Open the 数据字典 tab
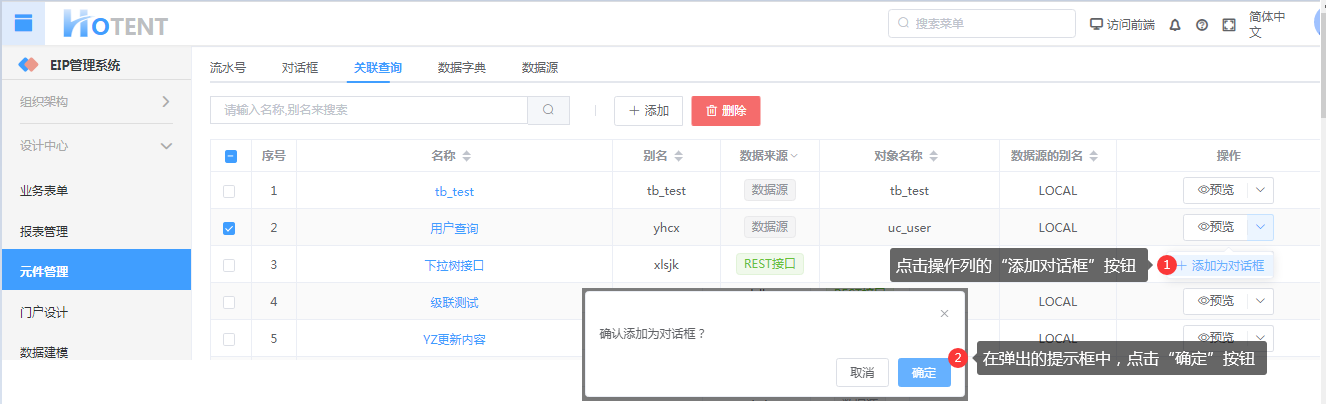This screenshot has height=404, width=1326. [462, 68]
